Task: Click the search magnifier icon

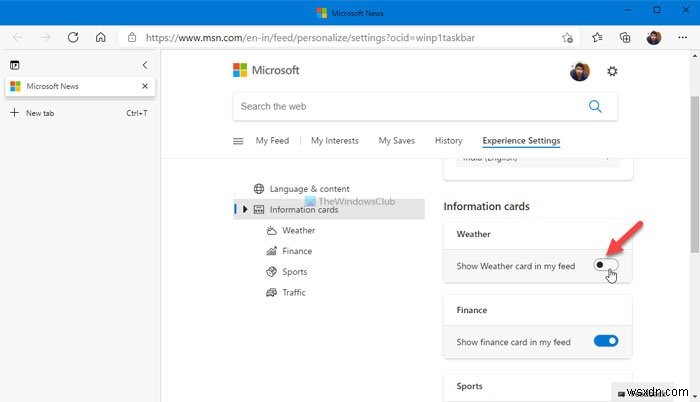Action: (596, 106)
